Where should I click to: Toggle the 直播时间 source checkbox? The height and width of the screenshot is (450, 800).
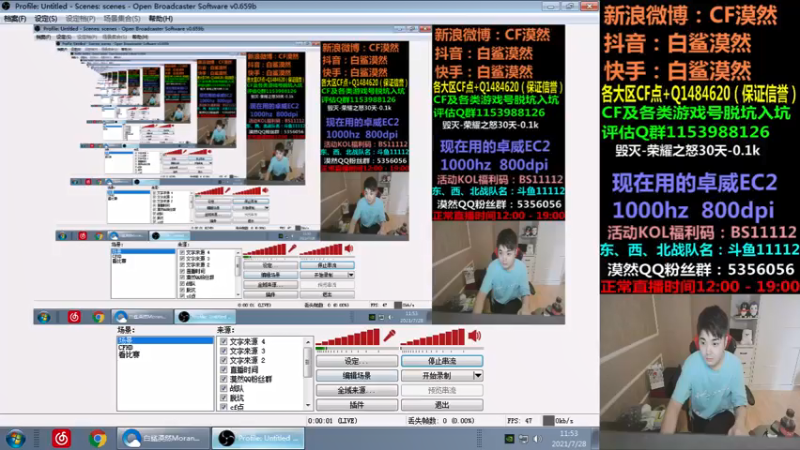[223, 369]
